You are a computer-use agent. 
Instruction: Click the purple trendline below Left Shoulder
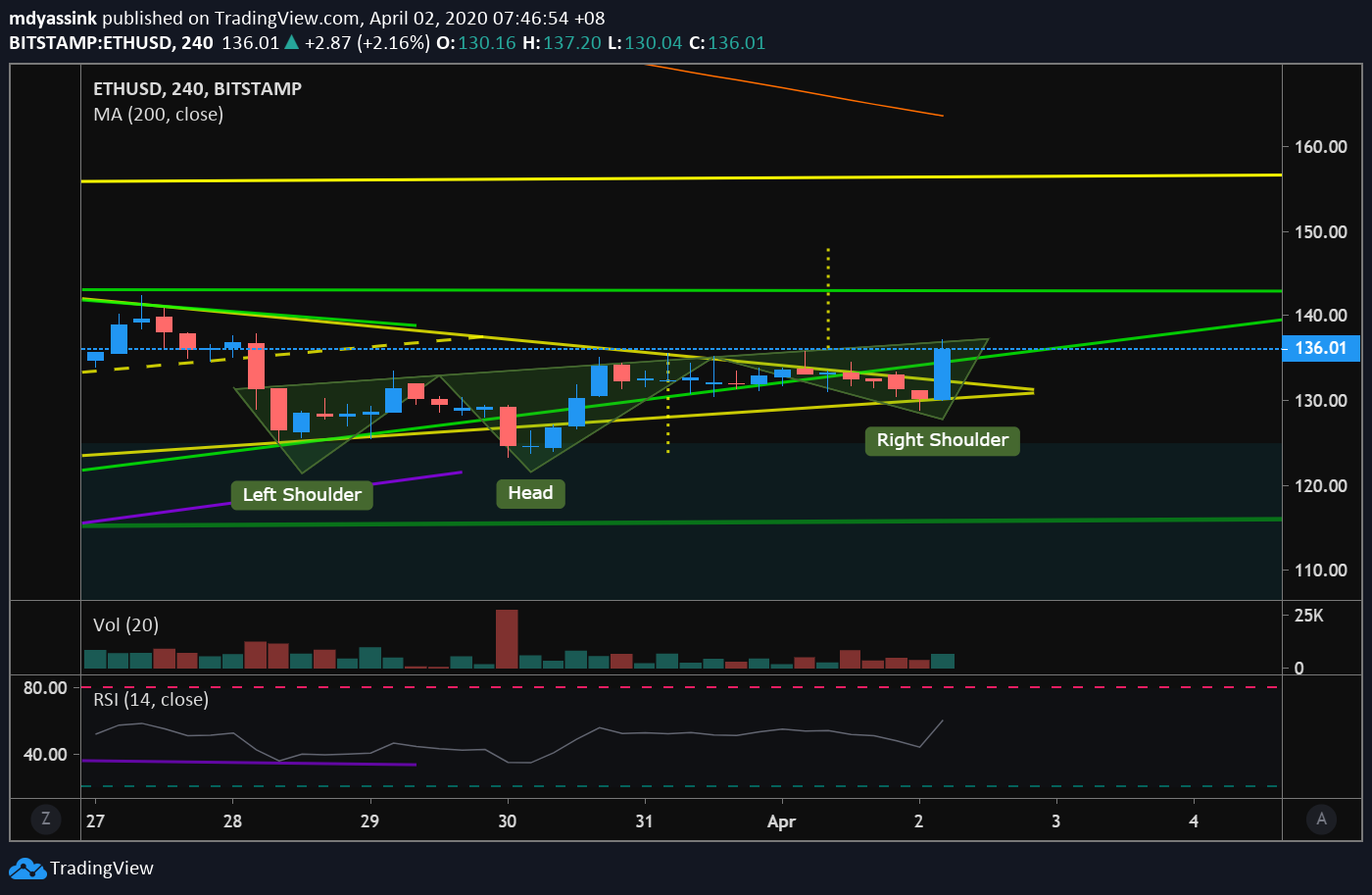pyautogui.click(x=272, y=498)
